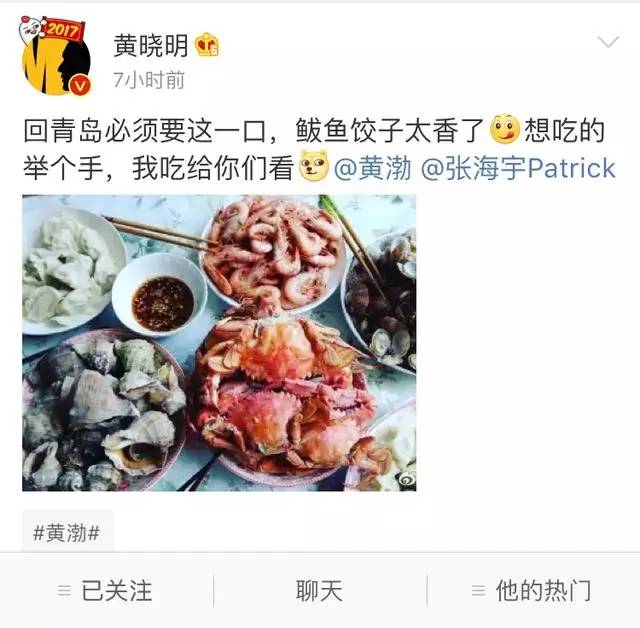The height and width of the screenshot is (628, 640).
Task: Tap the 7小时前 timestamp
Action: tap(149, 80)
